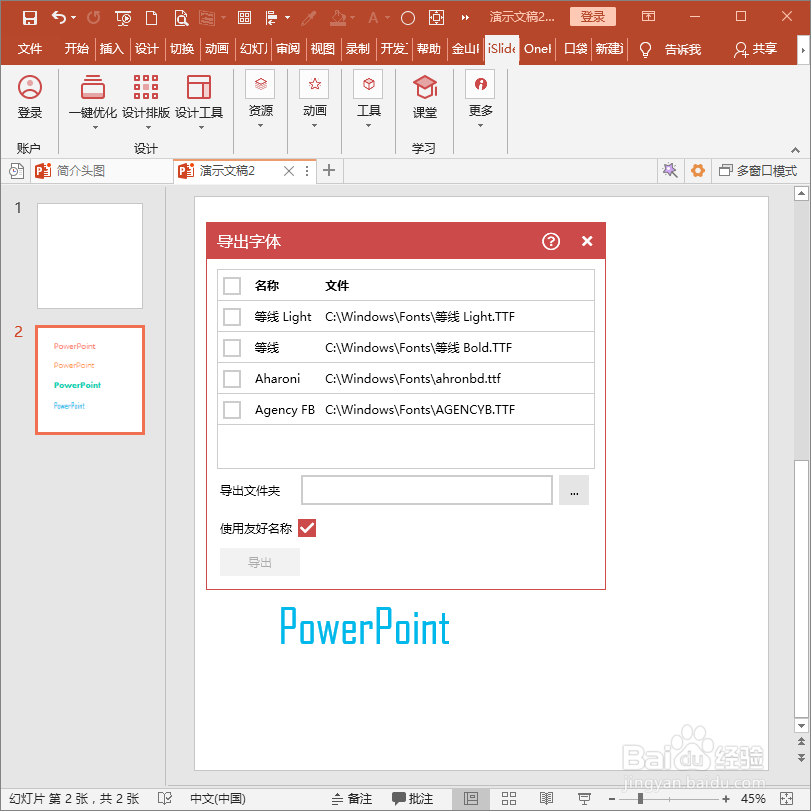
Task: Expand 资源 dropdown arrow
Action: 260,126
